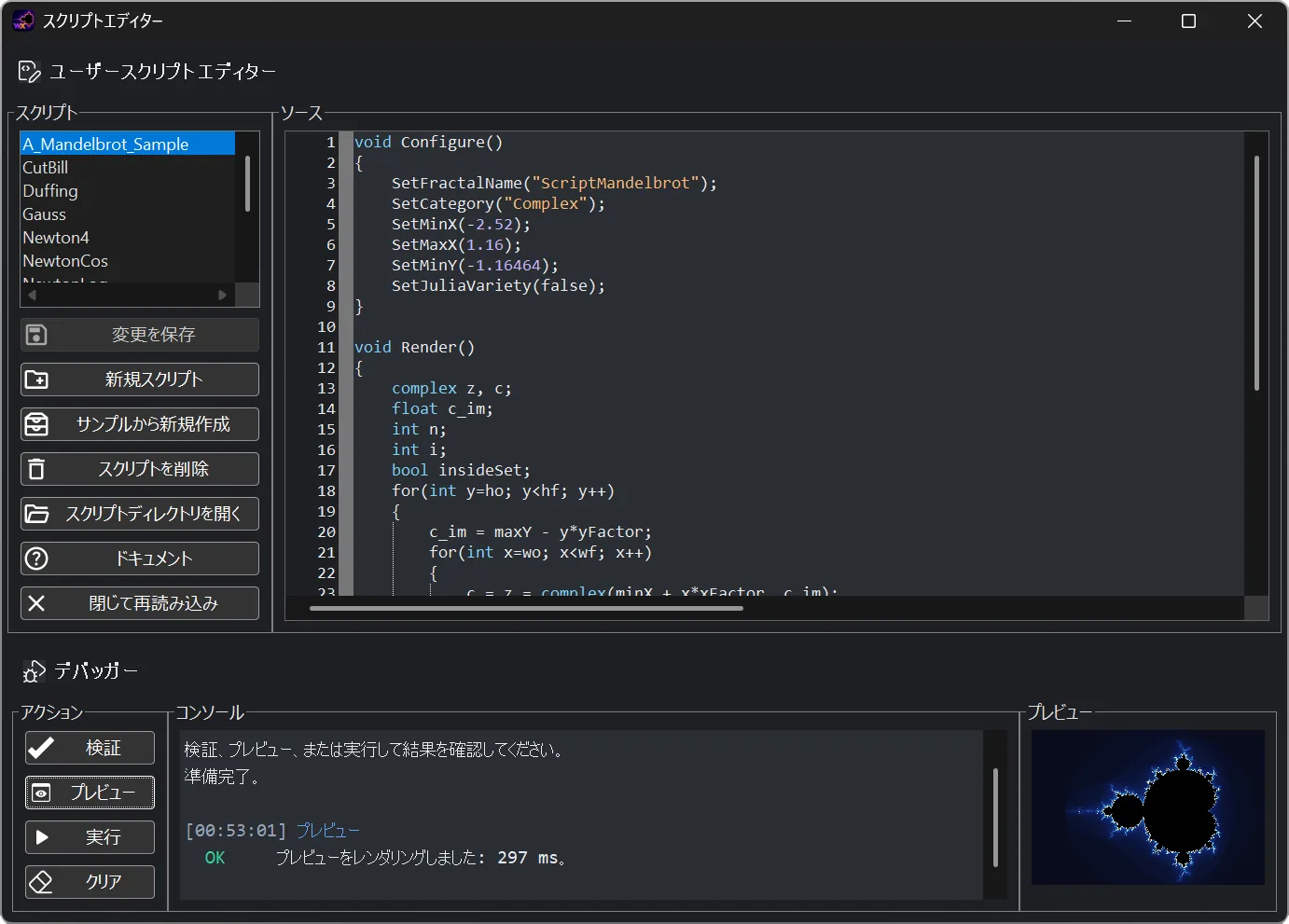
Task: Click the SetCategory("Complex") code line
Action: click(x=498, y=203)
